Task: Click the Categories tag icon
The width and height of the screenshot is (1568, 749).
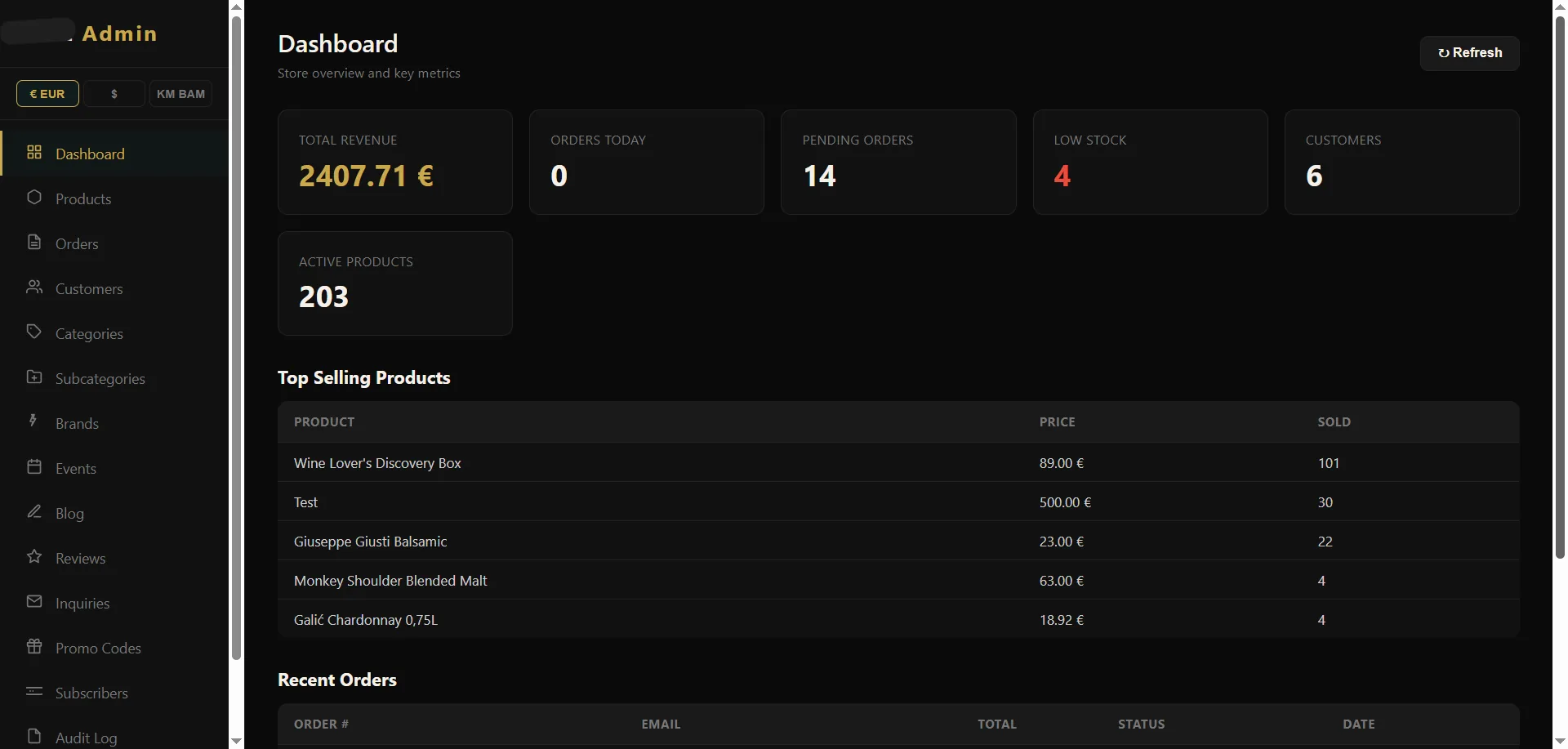Action: click(34, 332)
